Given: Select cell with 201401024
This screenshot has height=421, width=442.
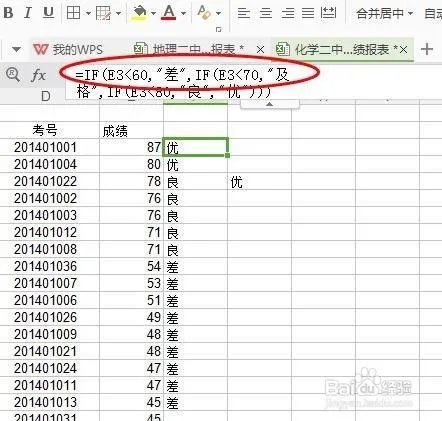Looking at the screenshot, I should pos(50,368).
